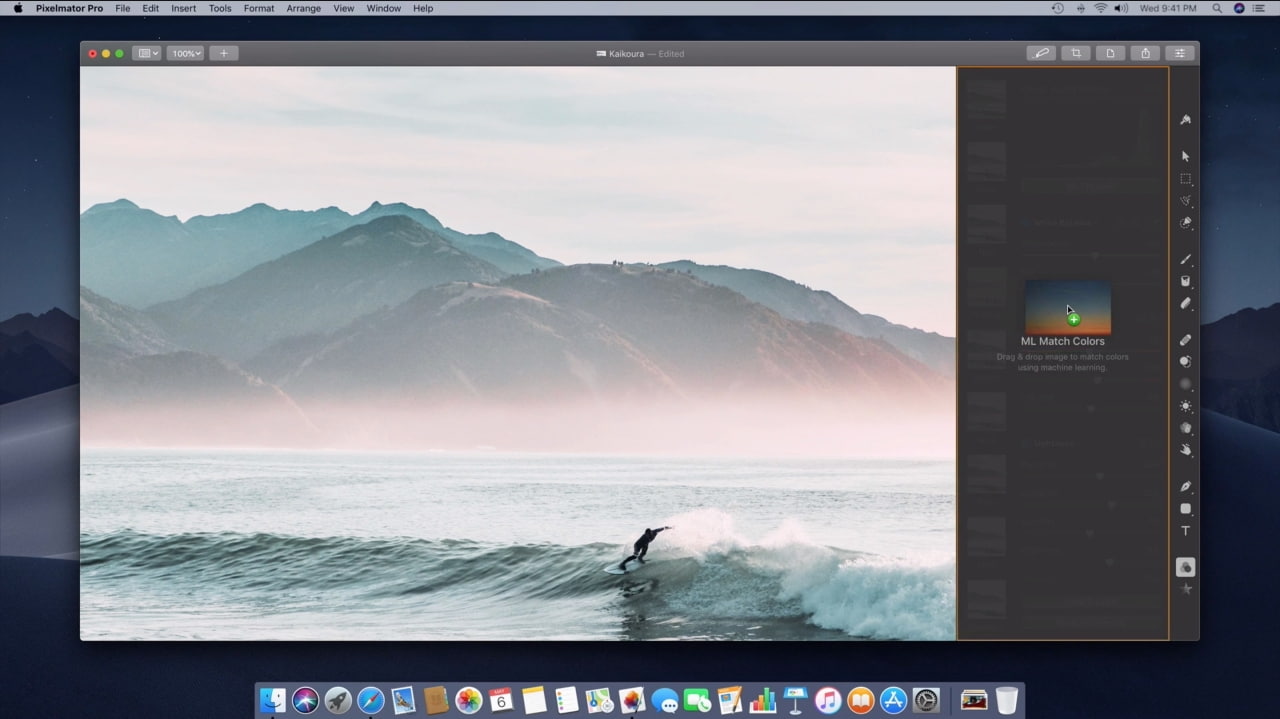Select the Arrange tool arrow

tap(1185, 156)
